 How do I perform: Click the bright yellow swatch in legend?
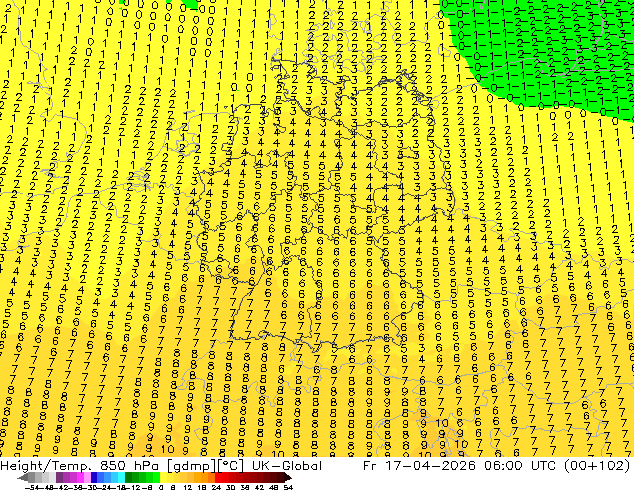pos(163,477)
